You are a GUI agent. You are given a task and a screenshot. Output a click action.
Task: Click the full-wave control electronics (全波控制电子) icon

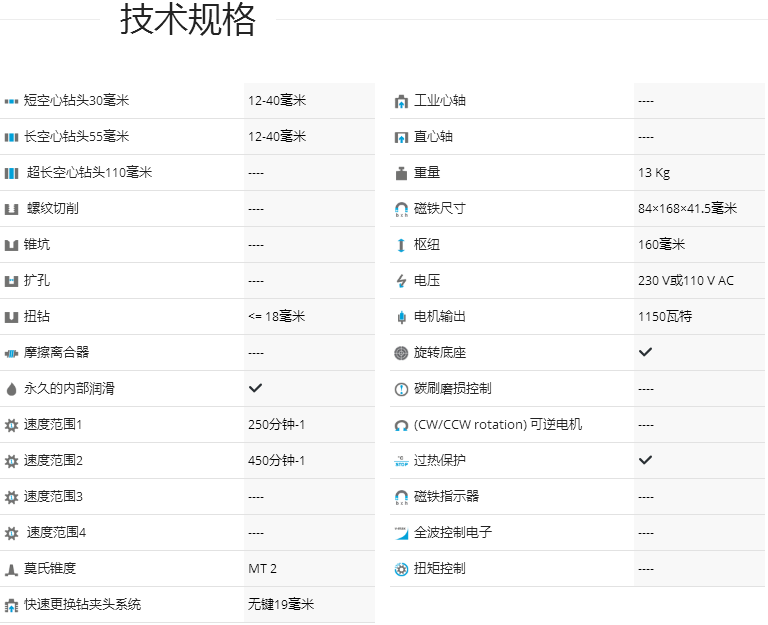tap(401, 533)
